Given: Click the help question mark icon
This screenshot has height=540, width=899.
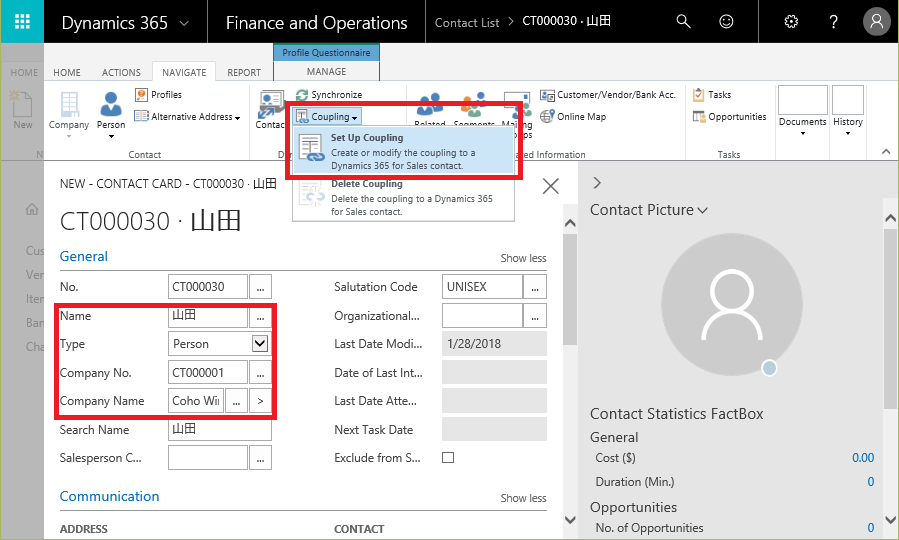Looking at the screenshot, I should (x=834, y=22).
